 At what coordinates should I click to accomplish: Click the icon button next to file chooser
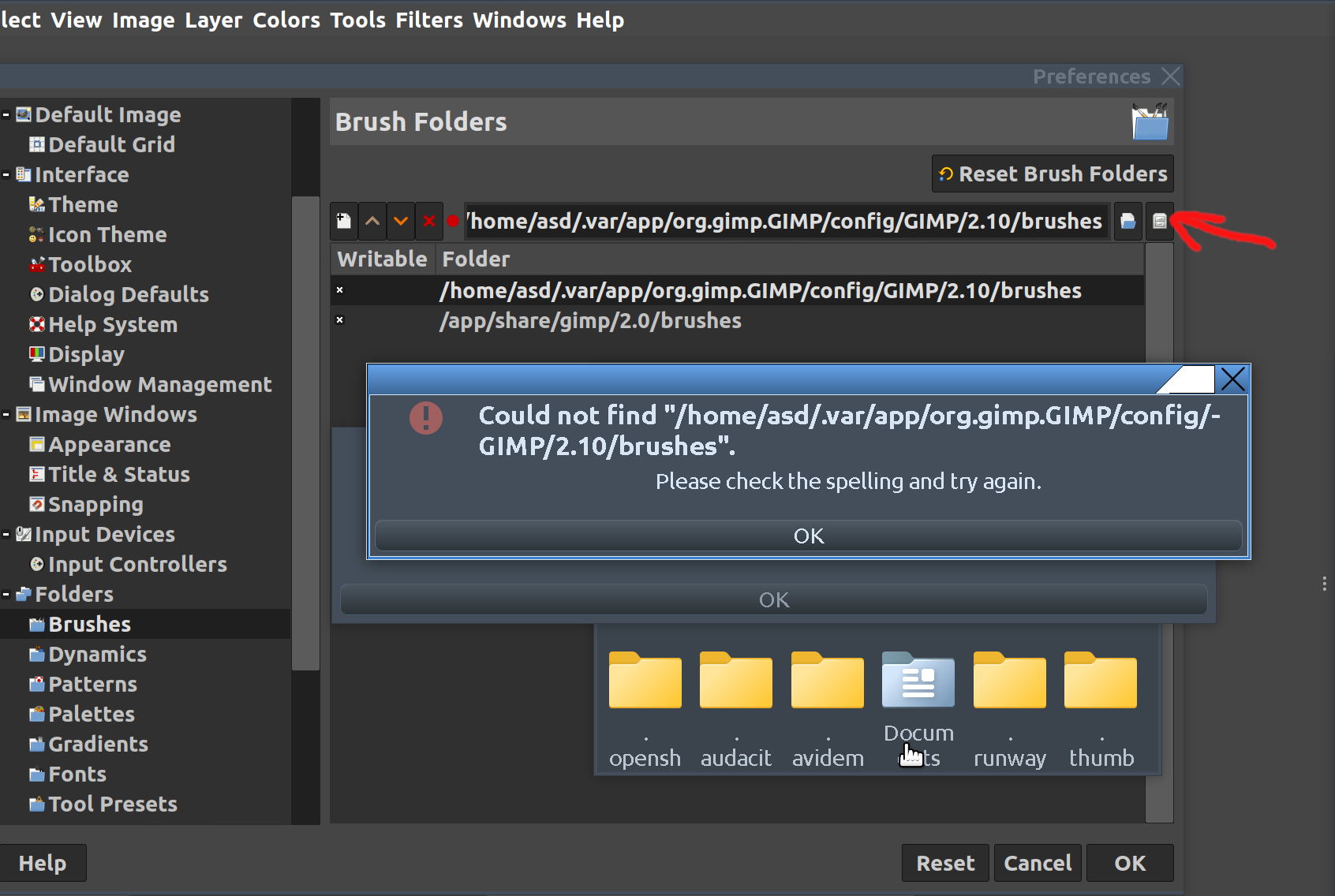pyautogui.click(x=1159, y=221)
